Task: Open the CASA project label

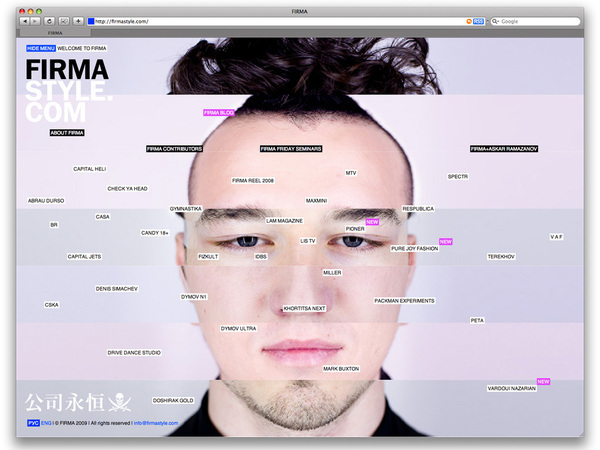Action: pos(102,217)
